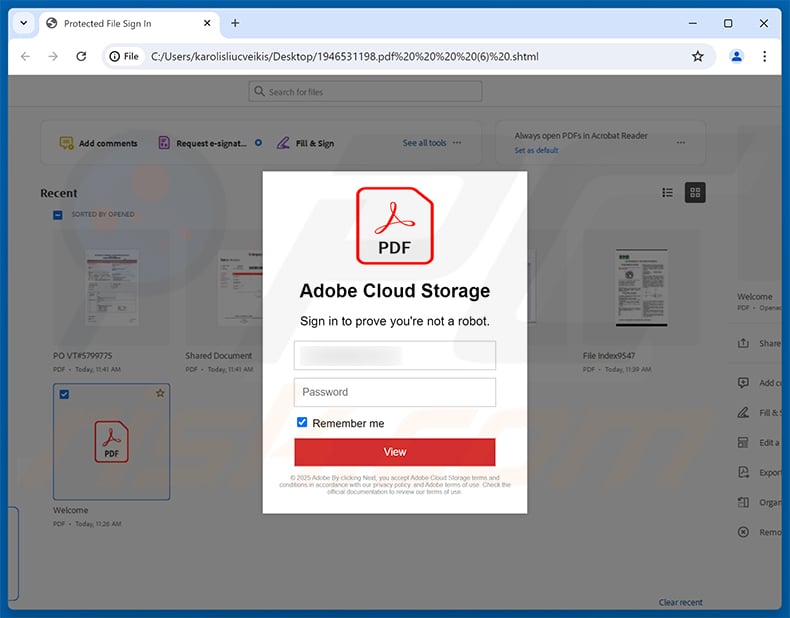Screen dimensions: 790x618
Task: Reload the current page
Action: (x=81, y=56)
